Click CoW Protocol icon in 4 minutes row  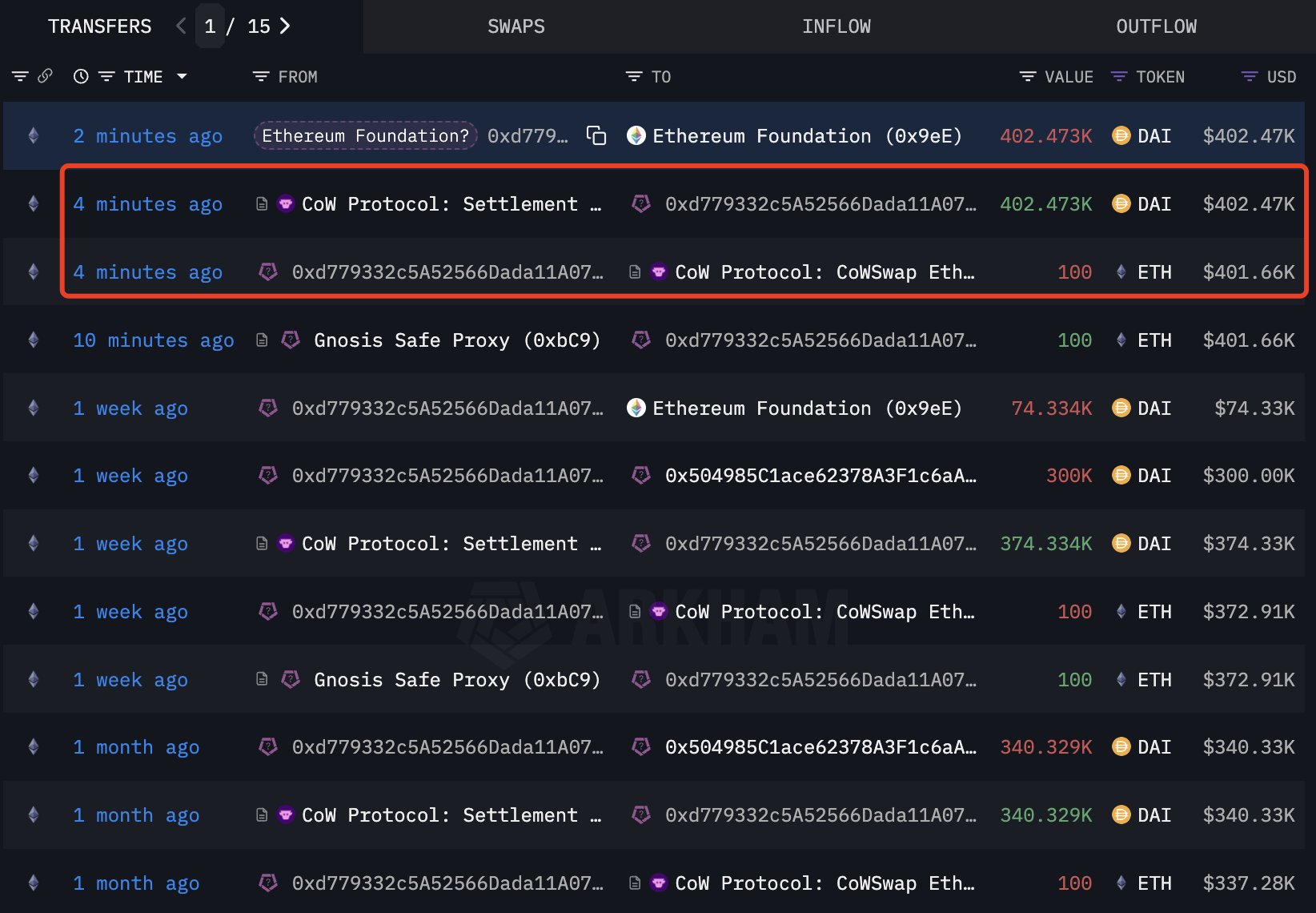(x=286, y=204)
